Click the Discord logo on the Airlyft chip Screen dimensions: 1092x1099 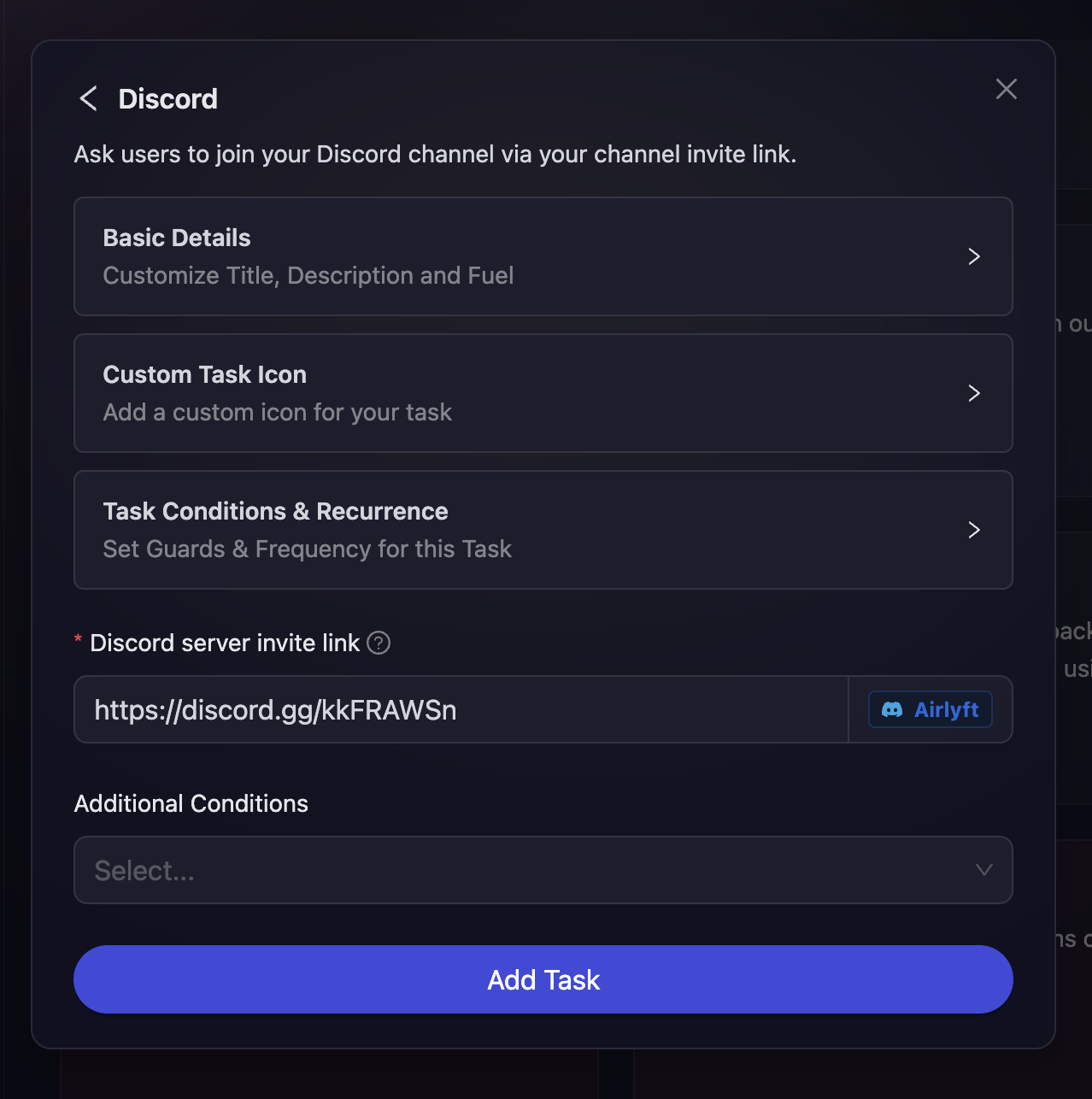point(892,709)
